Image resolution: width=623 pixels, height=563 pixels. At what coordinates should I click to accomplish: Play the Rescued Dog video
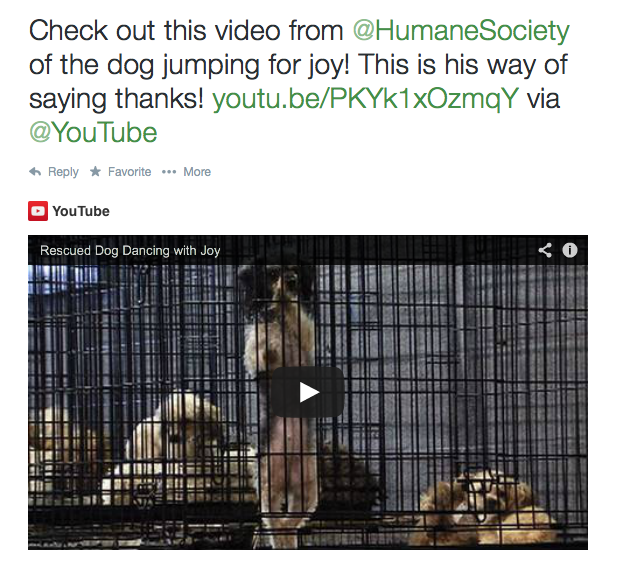pyautogui.click(x=308, y=392)
